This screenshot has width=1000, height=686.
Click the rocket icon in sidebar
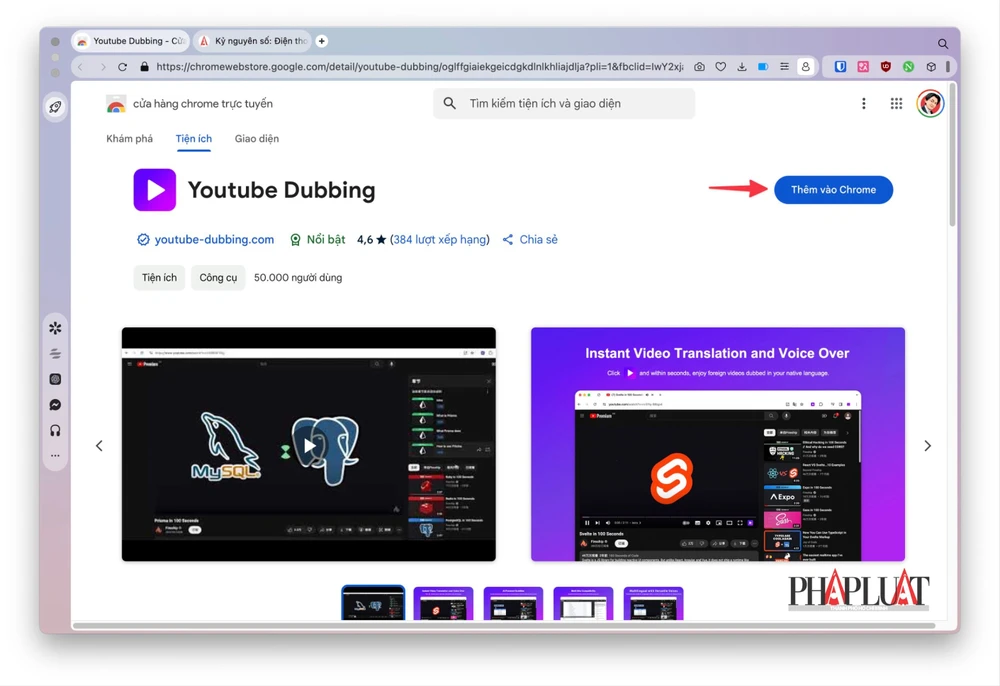tap(55, 107)
